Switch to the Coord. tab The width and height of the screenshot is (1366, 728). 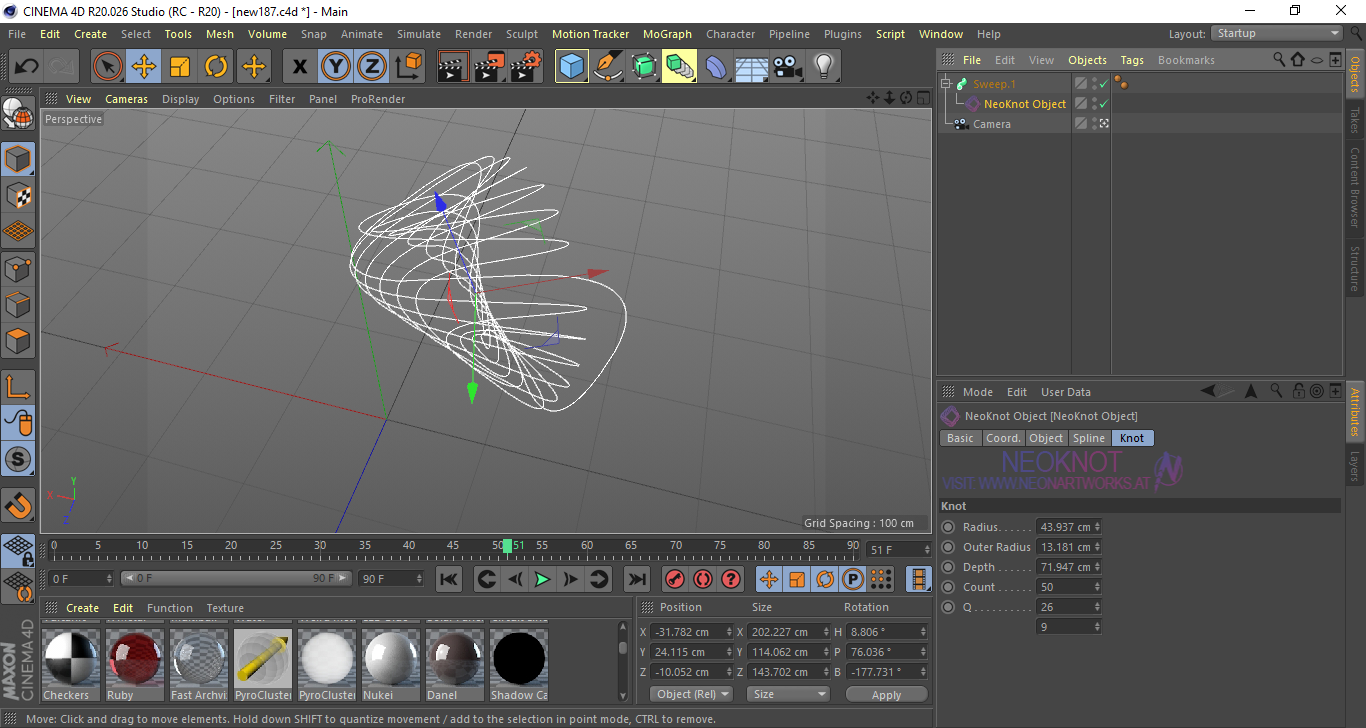(1003, 438)
